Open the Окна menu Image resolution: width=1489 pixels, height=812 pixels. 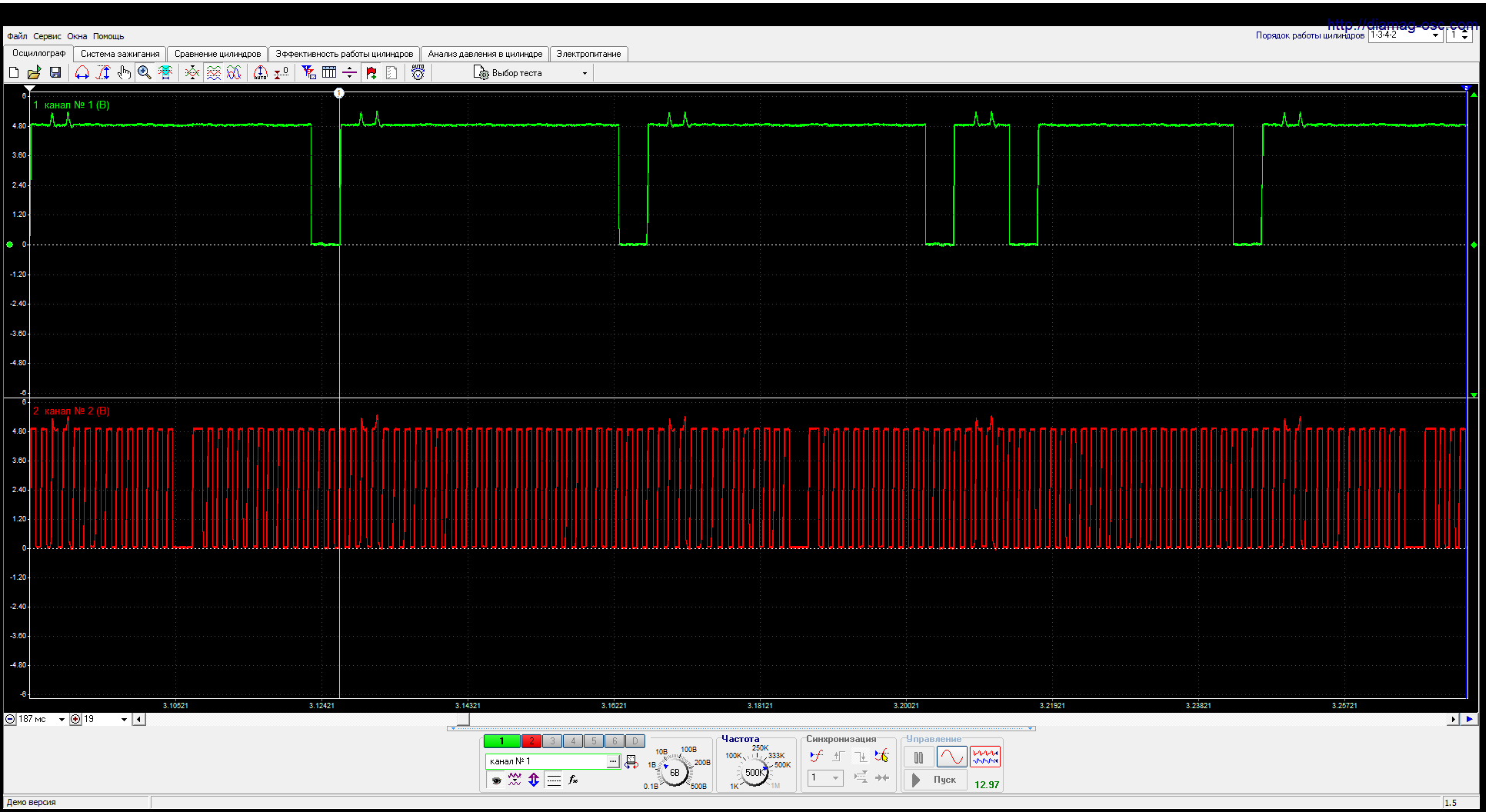click(77, 36)
